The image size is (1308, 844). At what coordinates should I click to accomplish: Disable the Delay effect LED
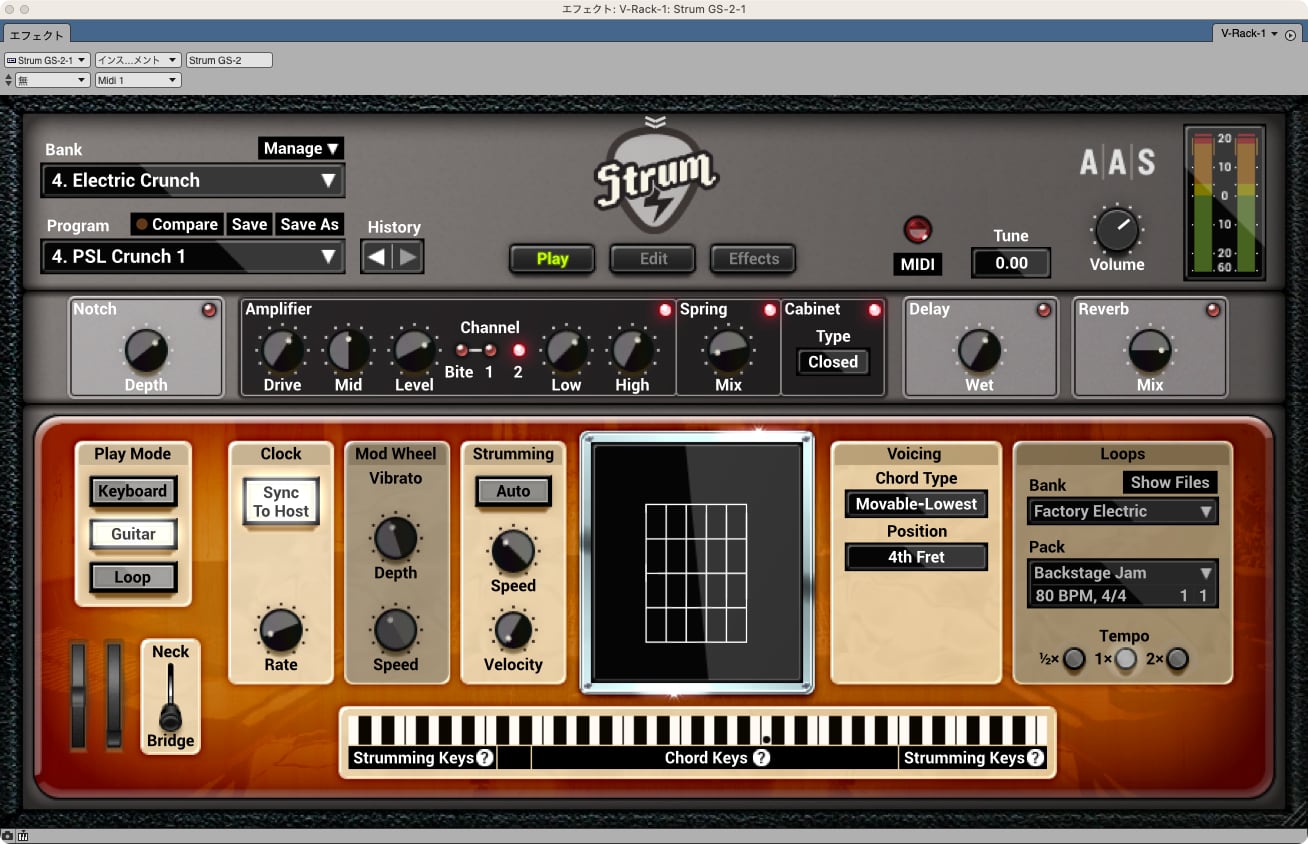(x=1044, y=310)
